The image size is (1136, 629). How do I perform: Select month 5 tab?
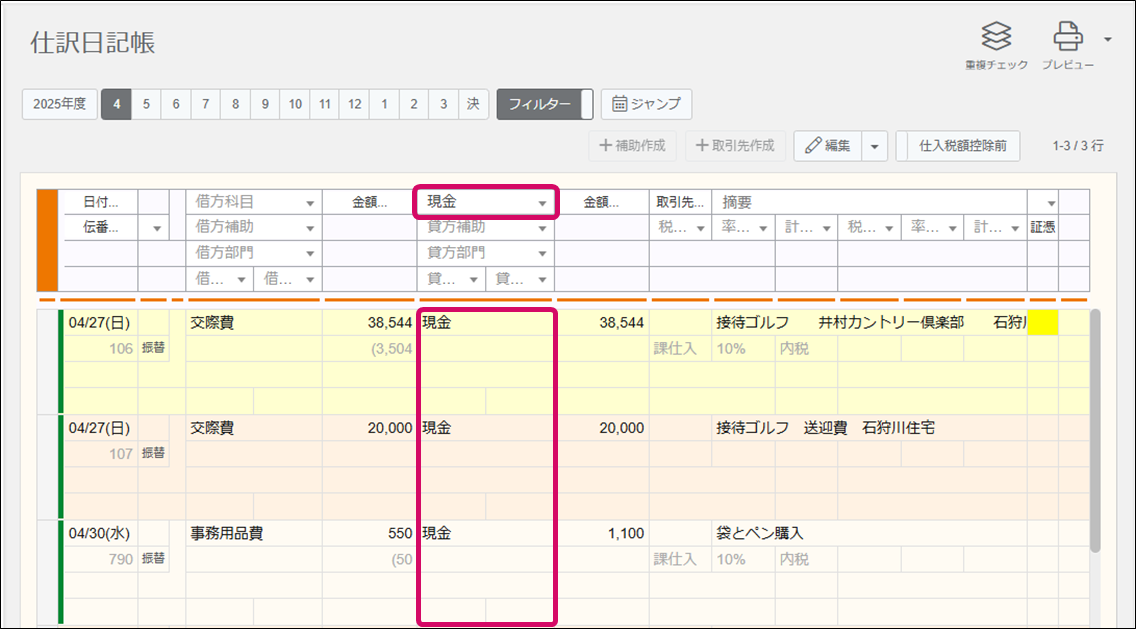146,104
